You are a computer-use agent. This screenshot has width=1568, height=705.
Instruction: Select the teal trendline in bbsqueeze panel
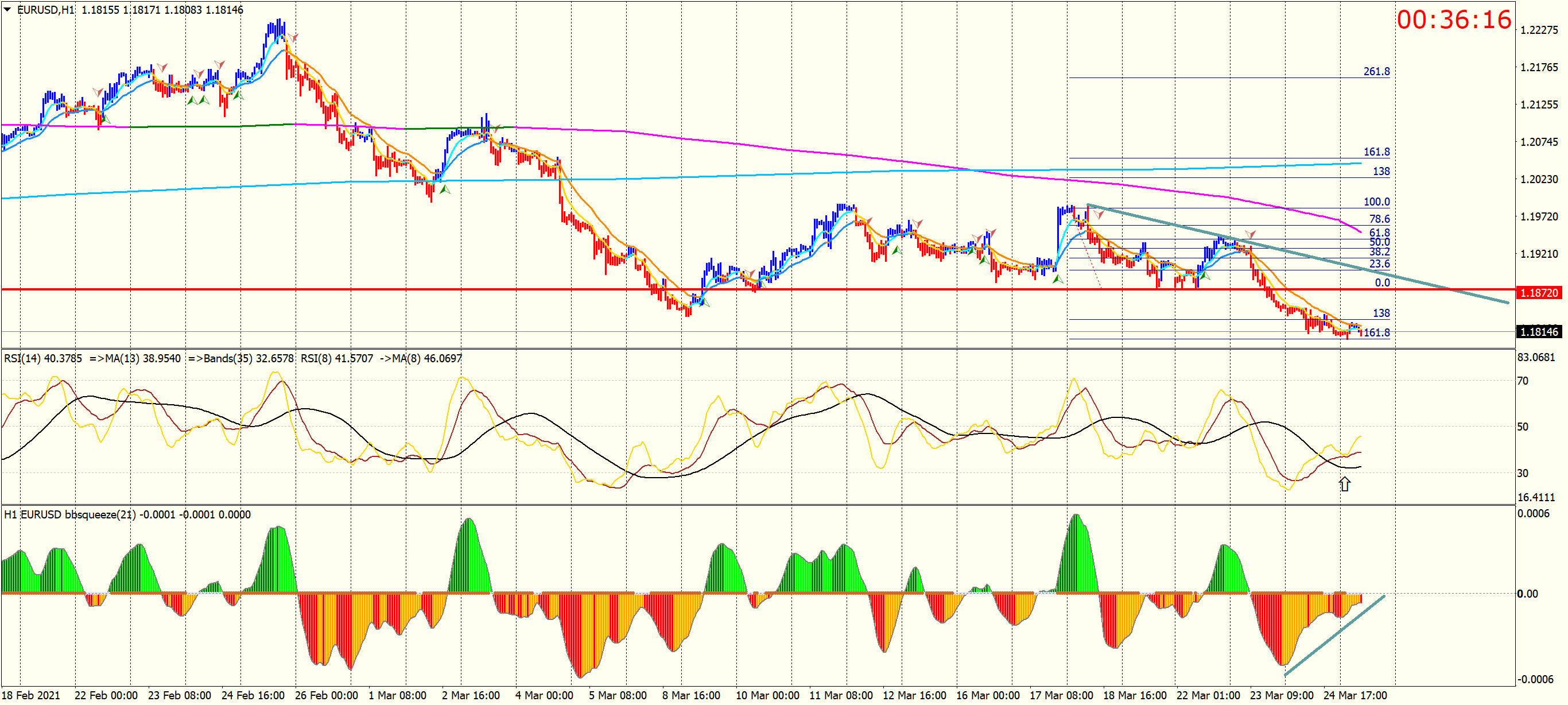[x=1334, y=635]
